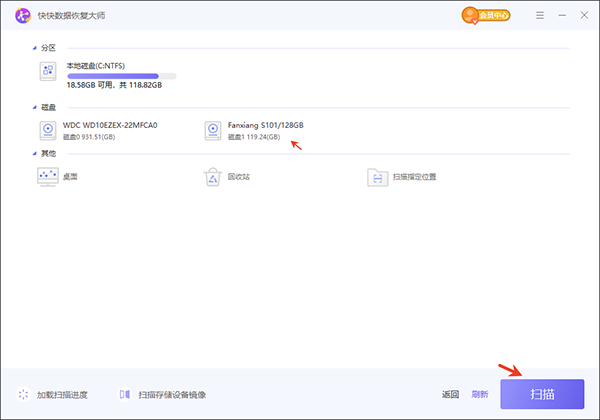Screen dimensions: 600x420
Task: Open the hamburger menu in title bar
Action: (540, 15)
